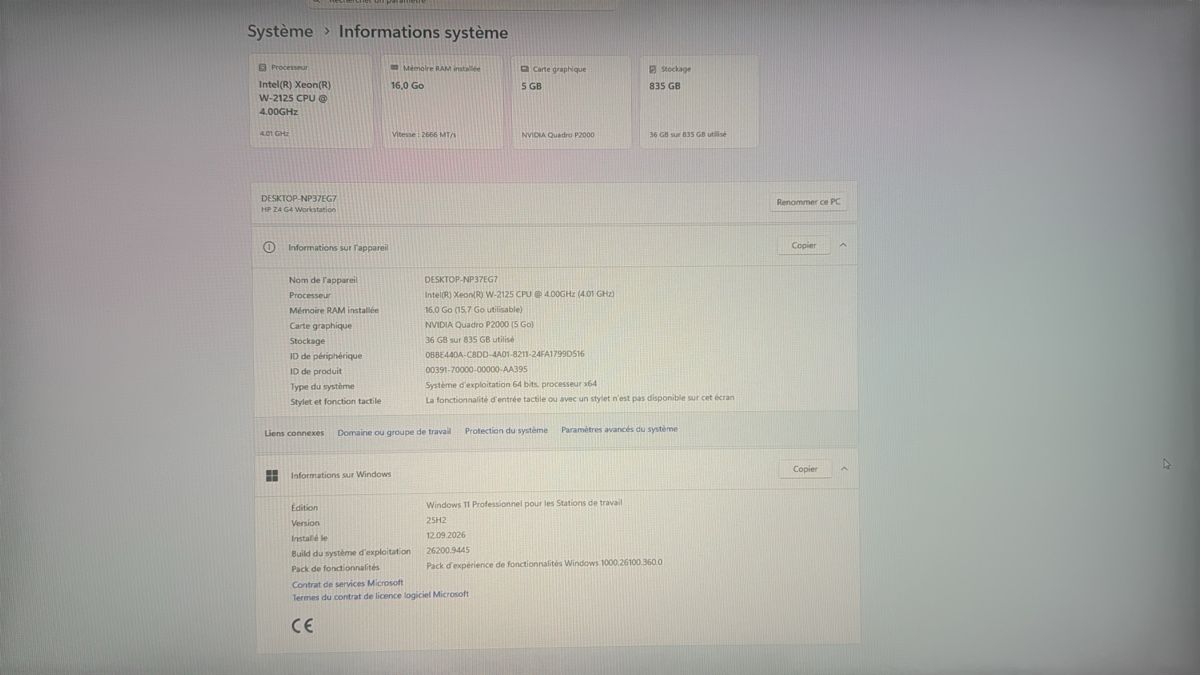Click the ID de périphérique value

point(505,354)
